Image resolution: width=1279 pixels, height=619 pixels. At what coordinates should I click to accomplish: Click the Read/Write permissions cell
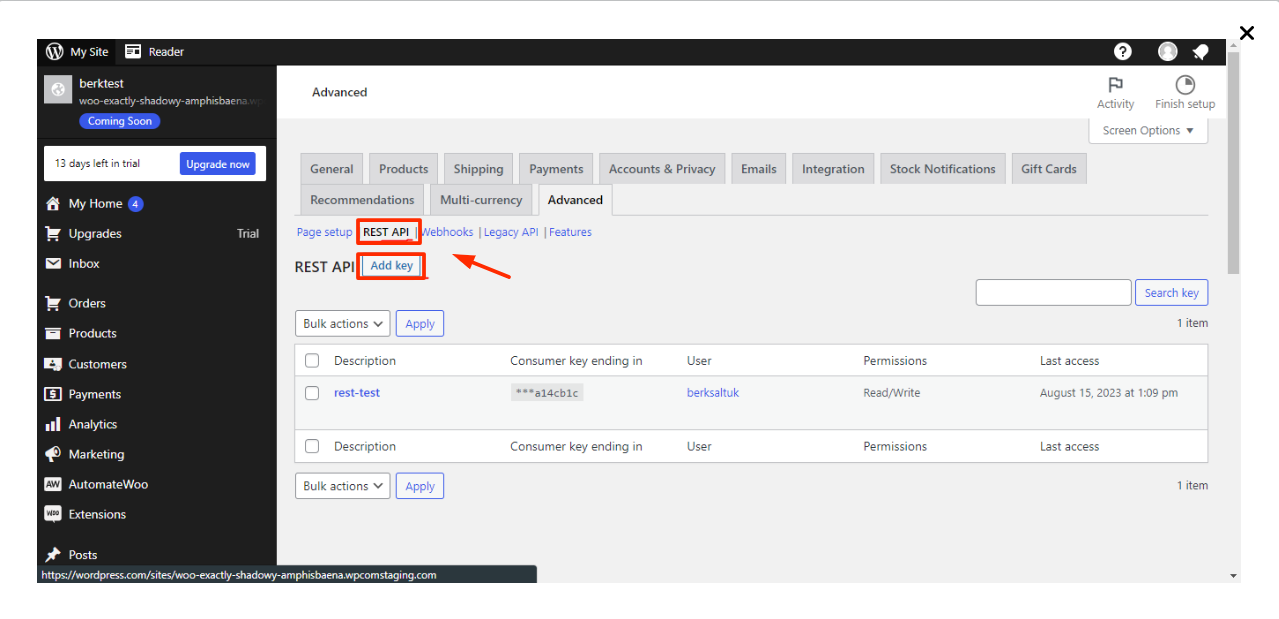pyautogui.click(x=892, y=393)
